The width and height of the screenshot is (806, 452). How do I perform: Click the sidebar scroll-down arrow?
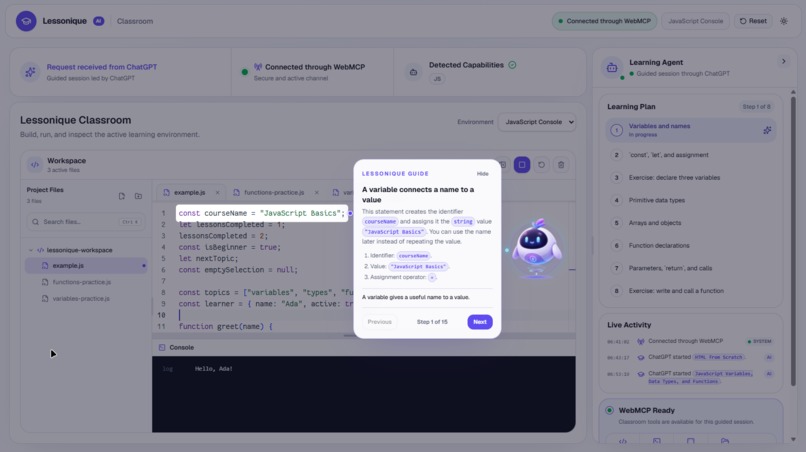(793, 440)
